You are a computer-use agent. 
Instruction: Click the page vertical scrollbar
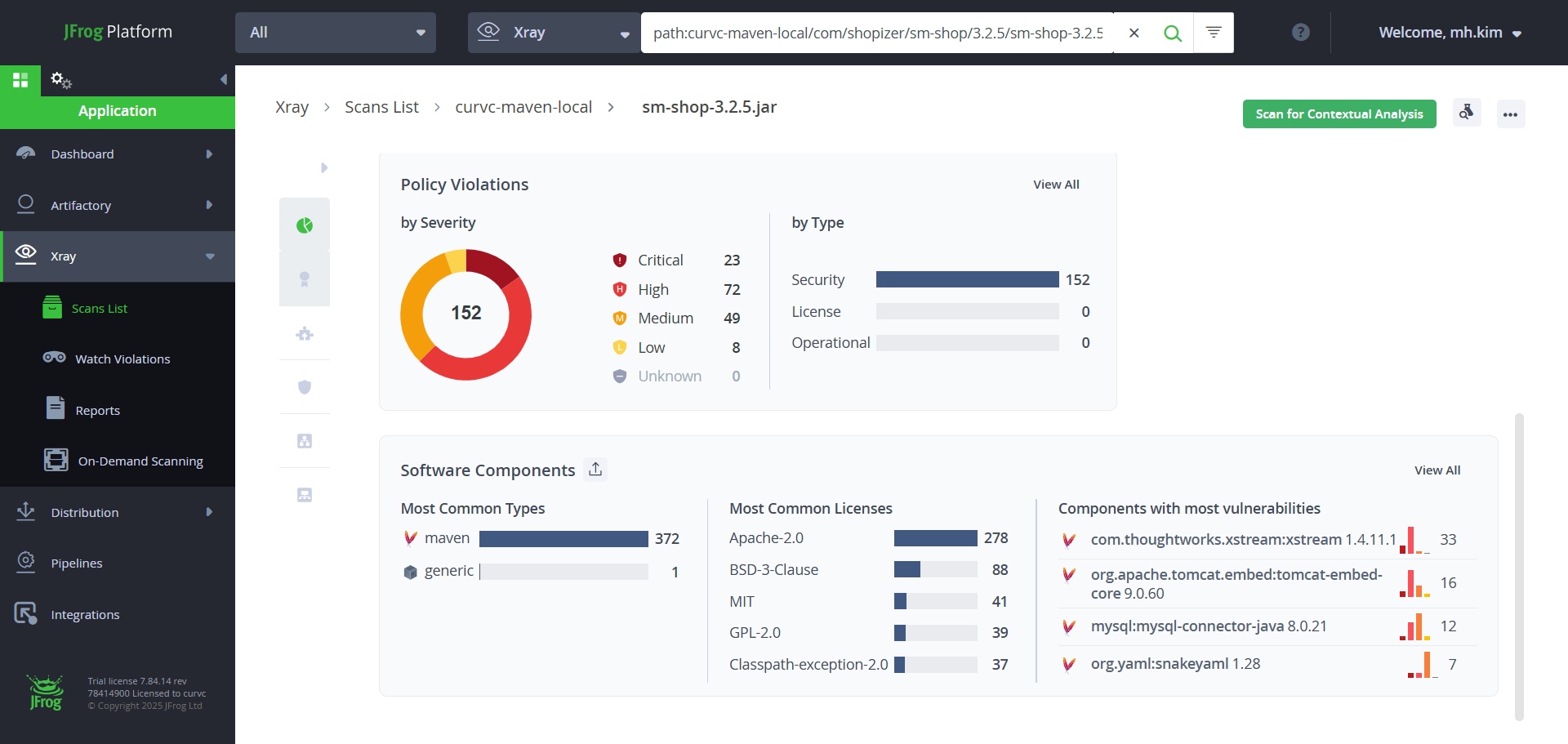point(1519,567)
